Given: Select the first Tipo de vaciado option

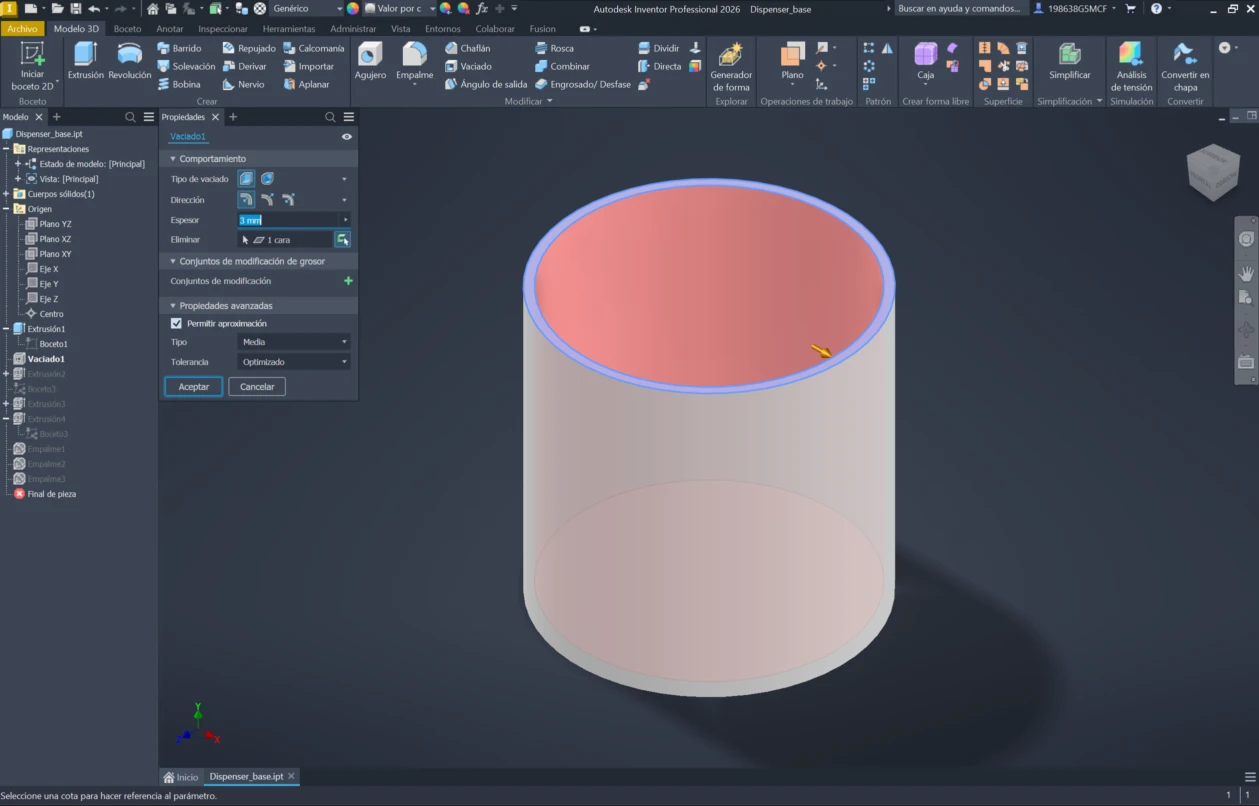Looking at the screenshot, I should [246, 179].
